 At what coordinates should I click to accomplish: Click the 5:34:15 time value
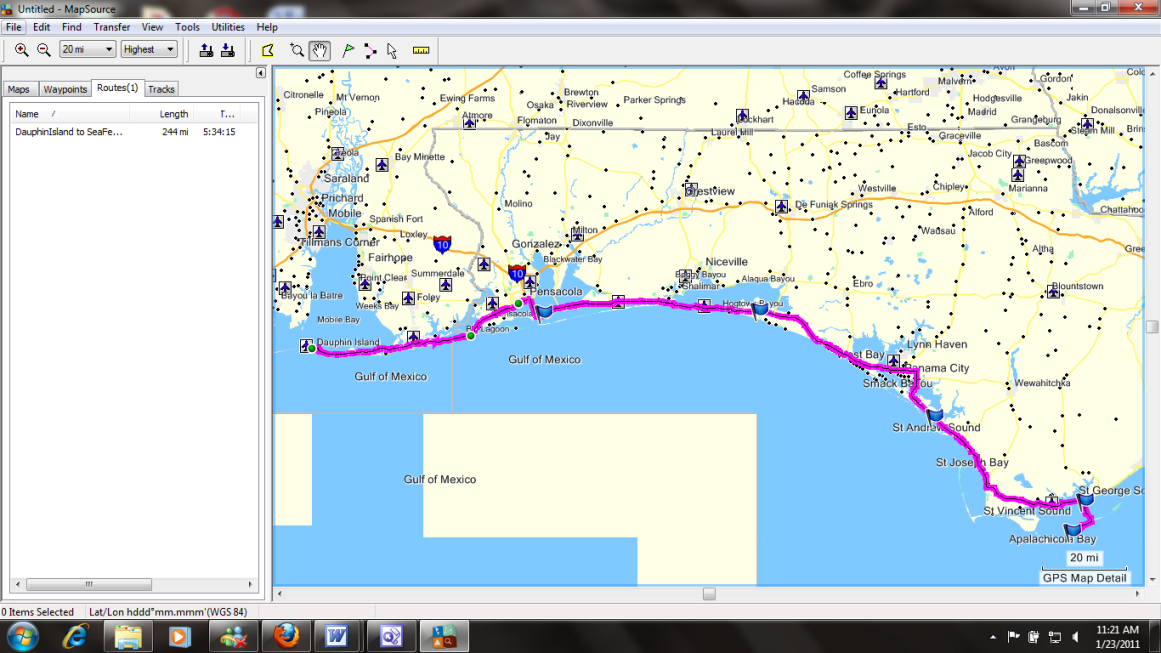coord(219,132)
